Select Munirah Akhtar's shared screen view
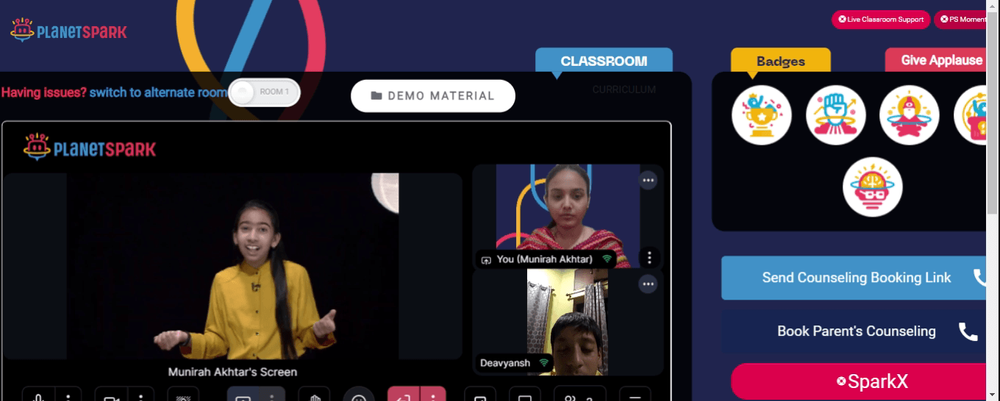The width and height of the screenshot is (1000, 401). click(233, 266)
